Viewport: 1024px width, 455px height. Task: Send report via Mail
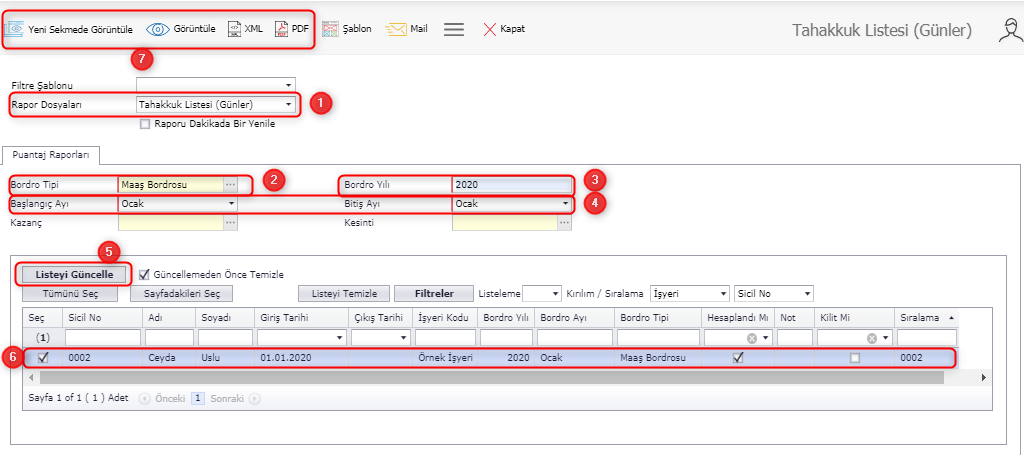click(x=407, y=29)
